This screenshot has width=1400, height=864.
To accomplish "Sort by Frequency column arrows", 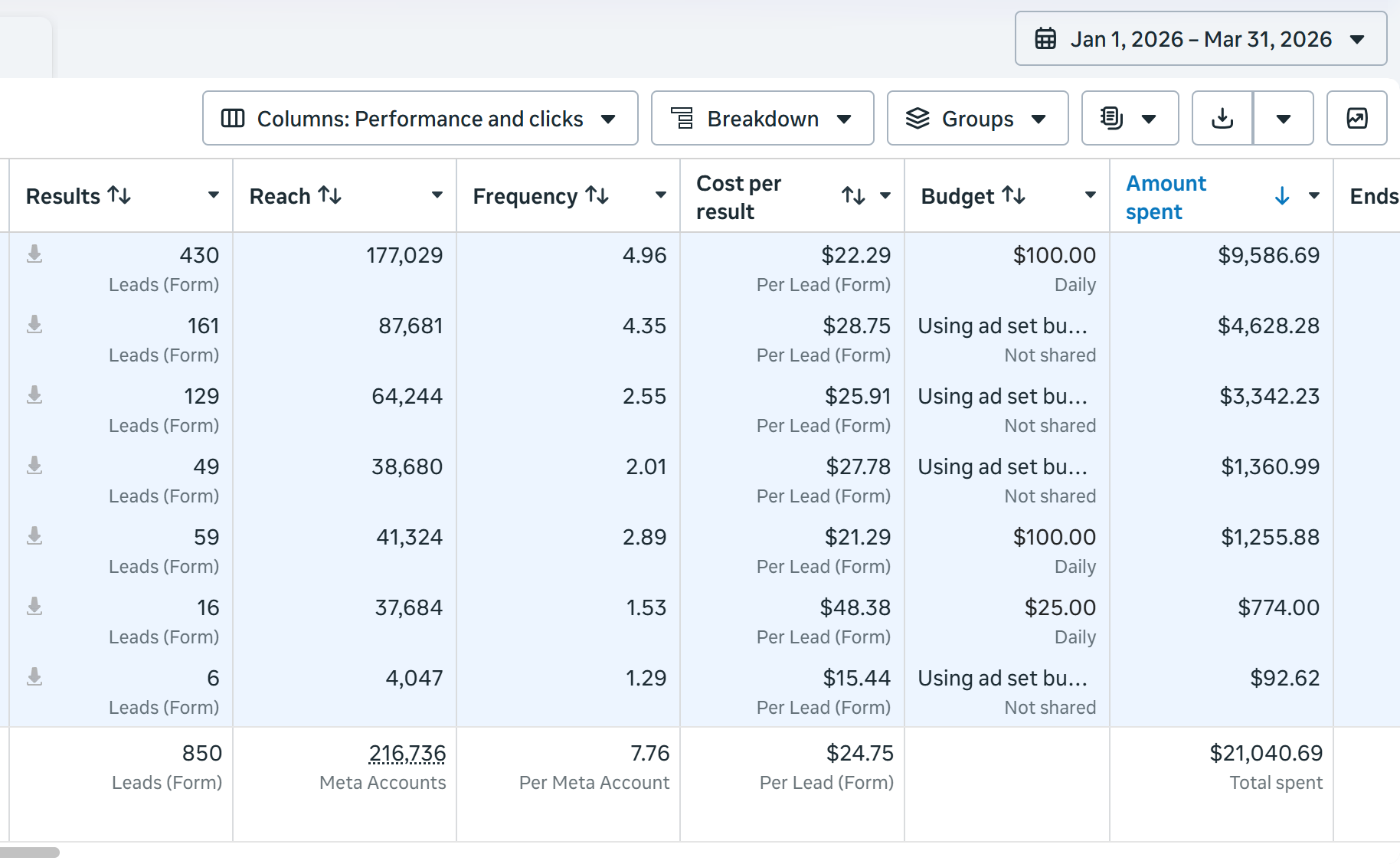I will click(597, 195).
